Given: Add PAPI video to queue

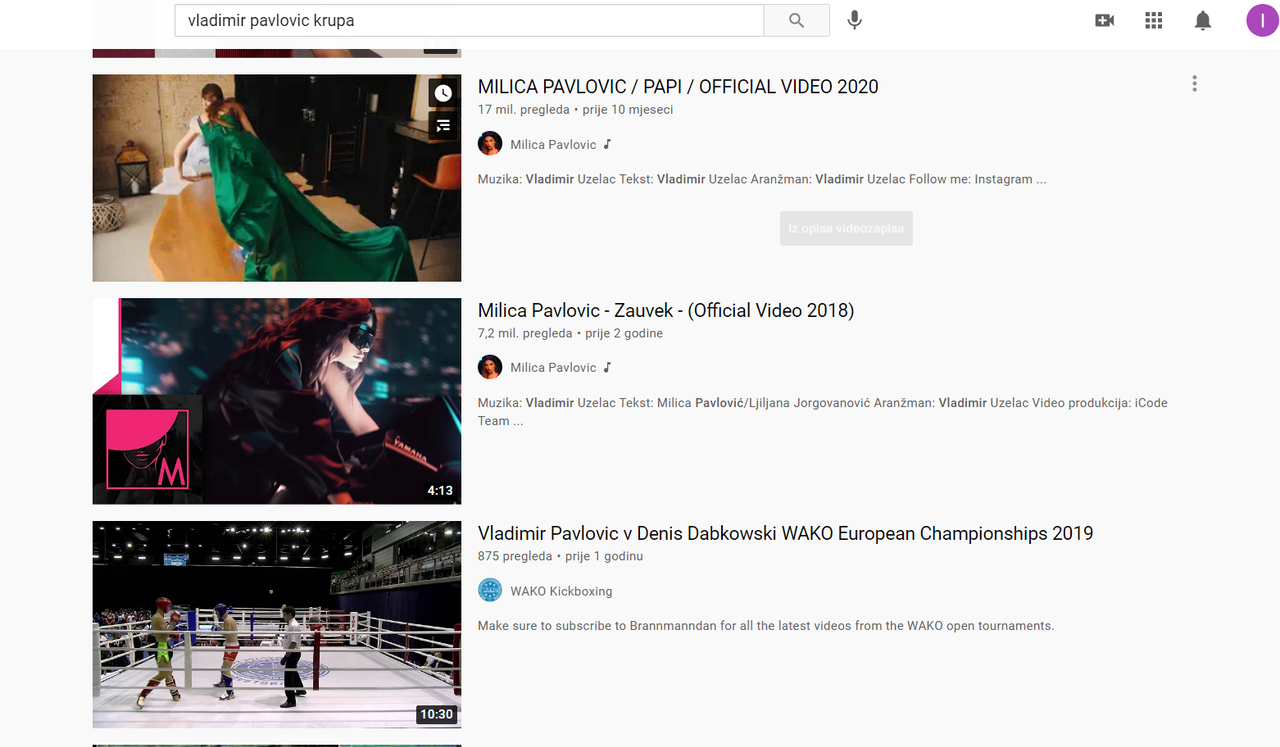Looking at the screenshot, I should tap(443, 125).
